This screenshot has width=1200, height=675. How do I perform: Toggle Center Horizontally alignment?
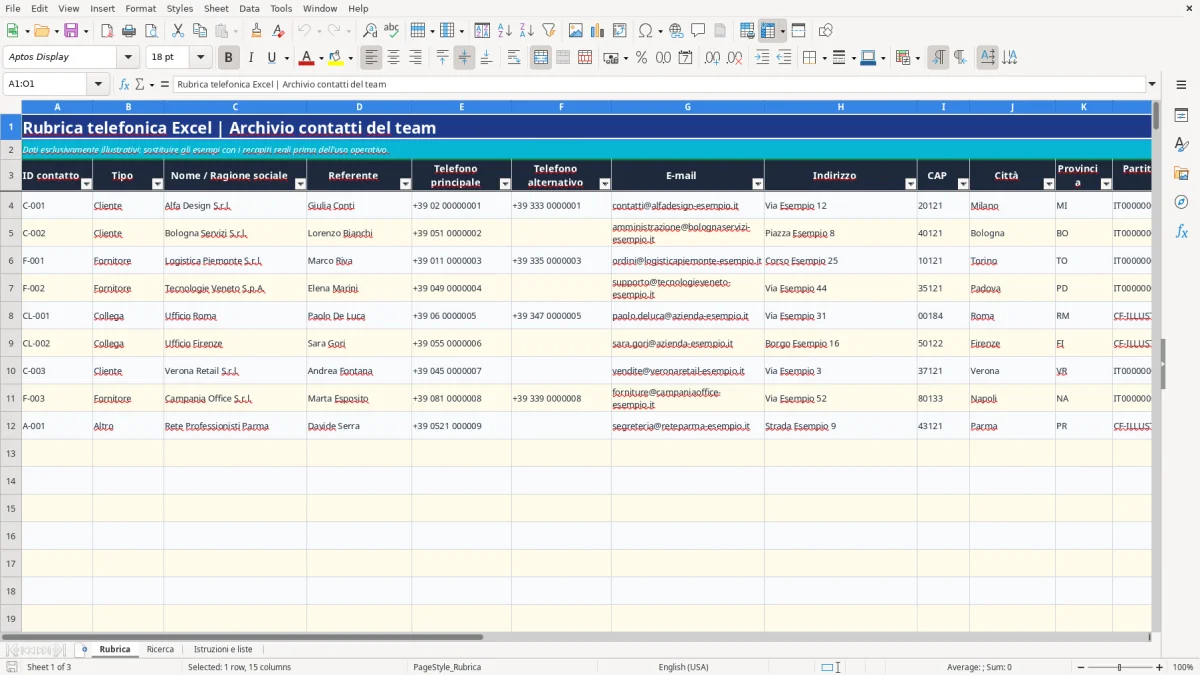[x=394, y=58]
